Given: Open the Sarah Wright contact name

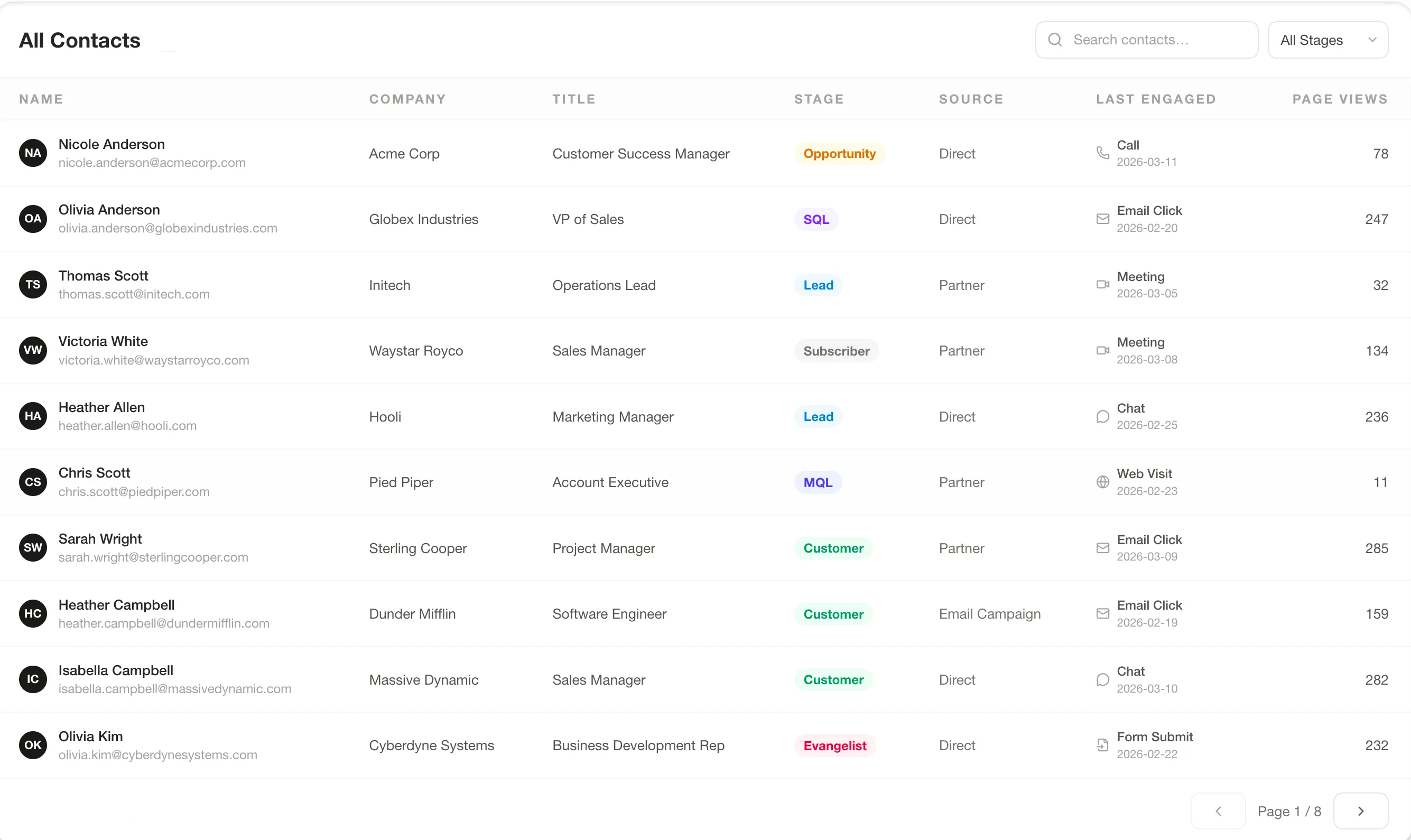Looking at the screenshot, I should point(100,539).
